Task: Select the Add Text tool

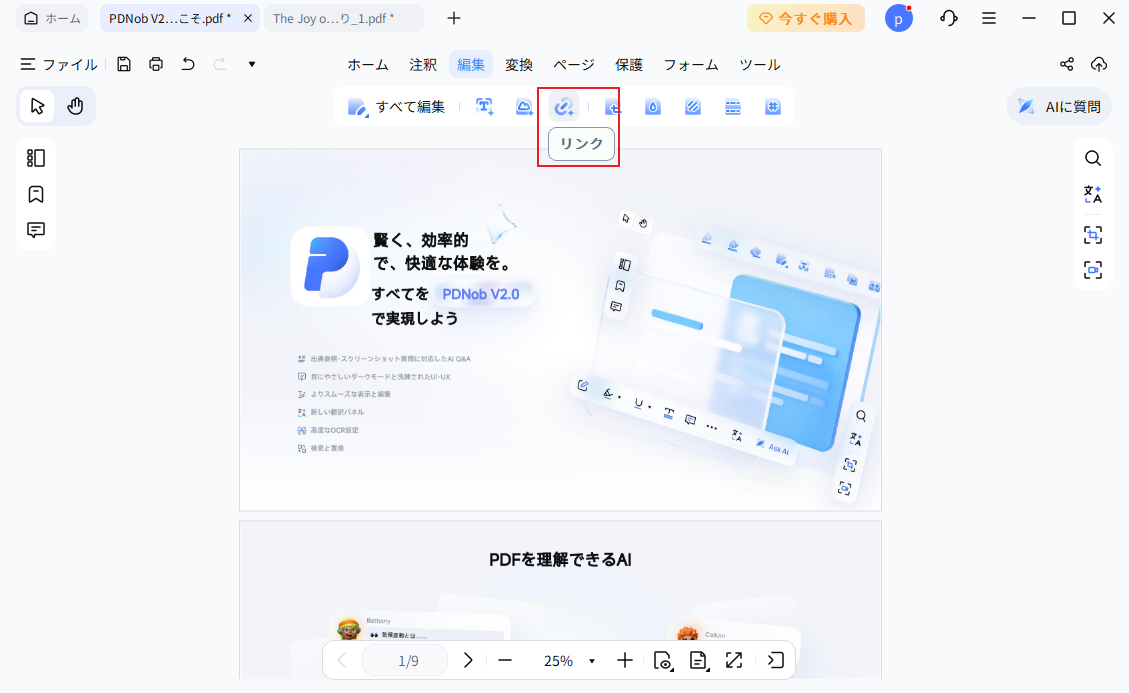Action: pyautogui.click(x=484, y=106)
